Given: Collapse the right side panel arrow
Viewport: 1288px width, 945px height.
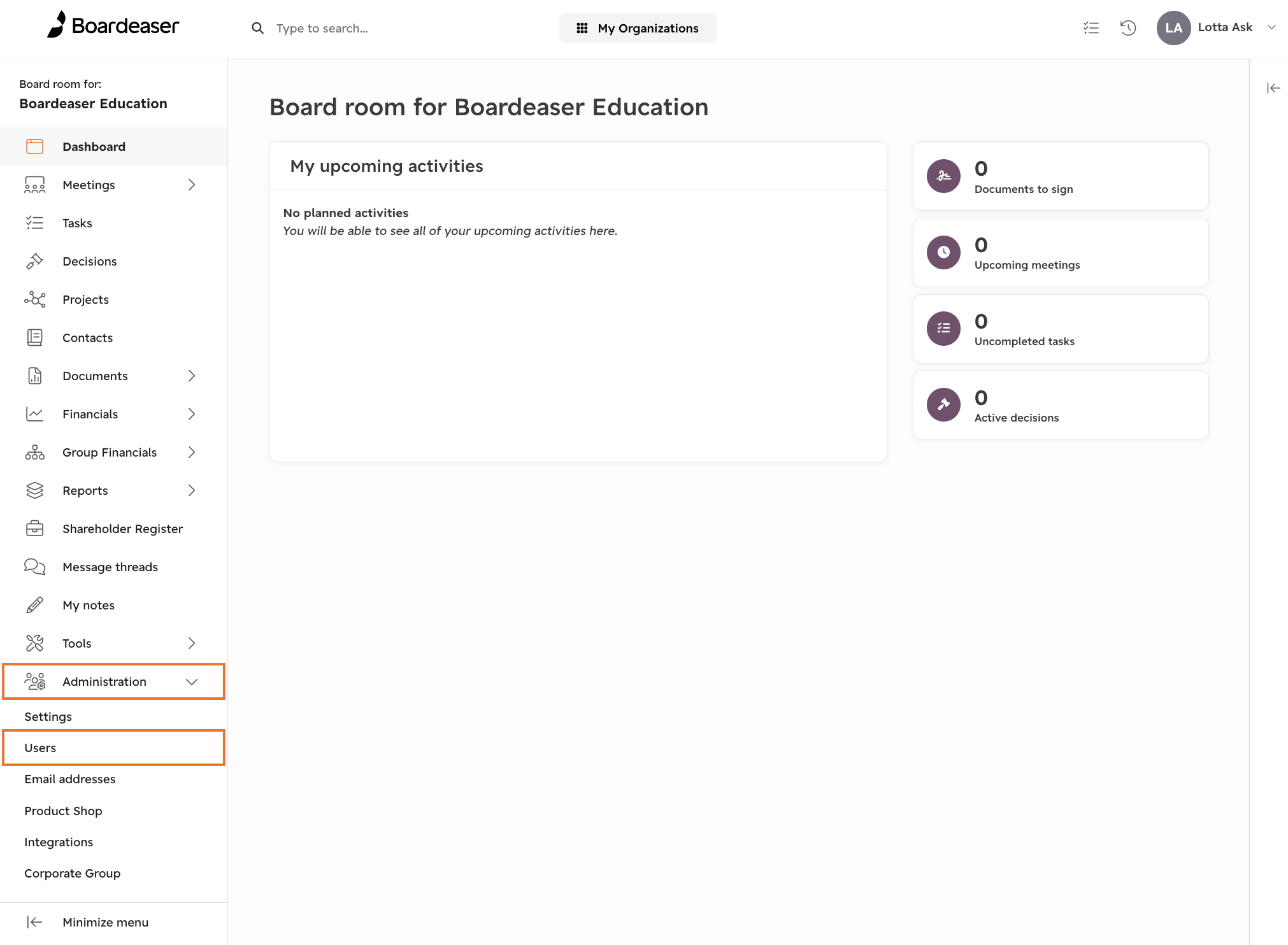Looking at the screenshot, I should click(1273, 88).
